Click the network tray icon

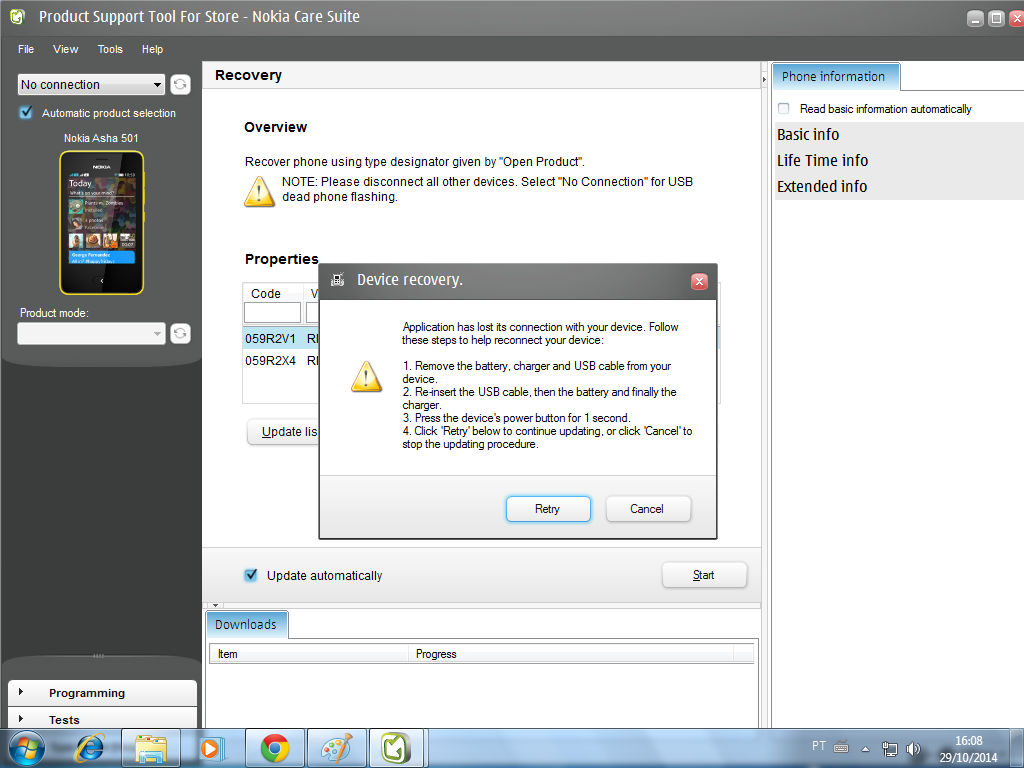tap(889, 748)
